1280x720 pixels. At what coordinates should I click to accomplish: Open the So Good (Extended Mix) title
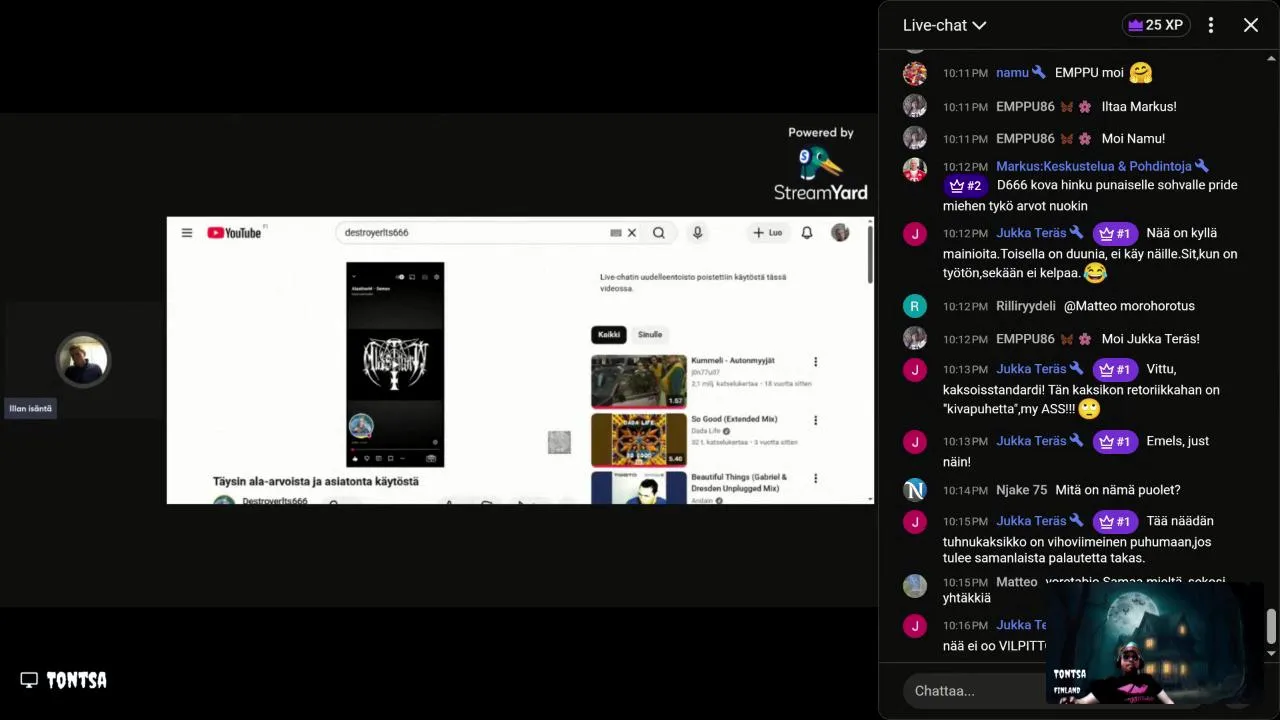coord(734,419)
